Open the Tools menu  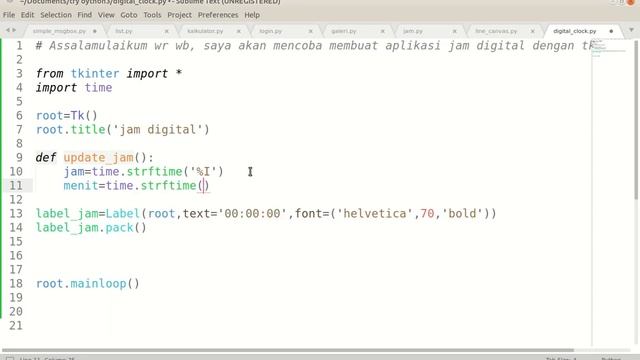point(152,15)
